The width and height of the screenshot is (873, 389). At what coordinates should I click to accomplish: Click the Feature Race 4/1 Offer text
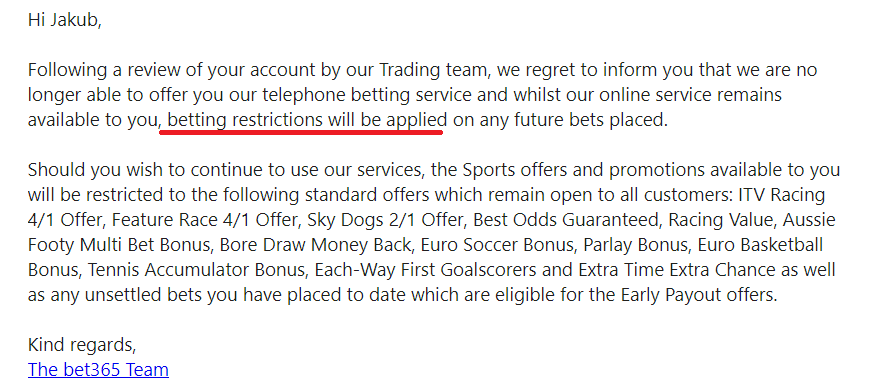[x=205, y=220]
